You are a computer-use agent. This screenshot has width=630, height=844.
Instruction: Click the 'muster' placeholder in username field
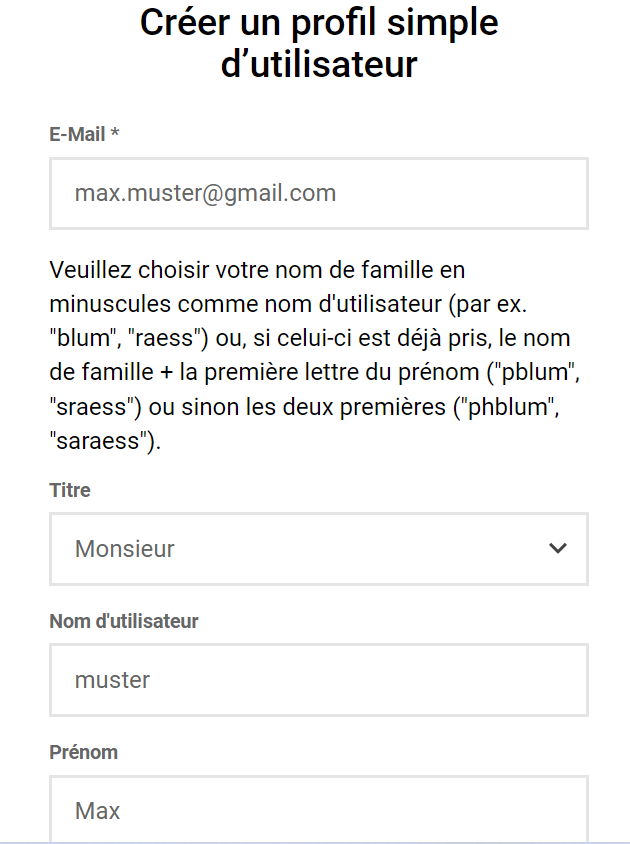coord(112,680)
